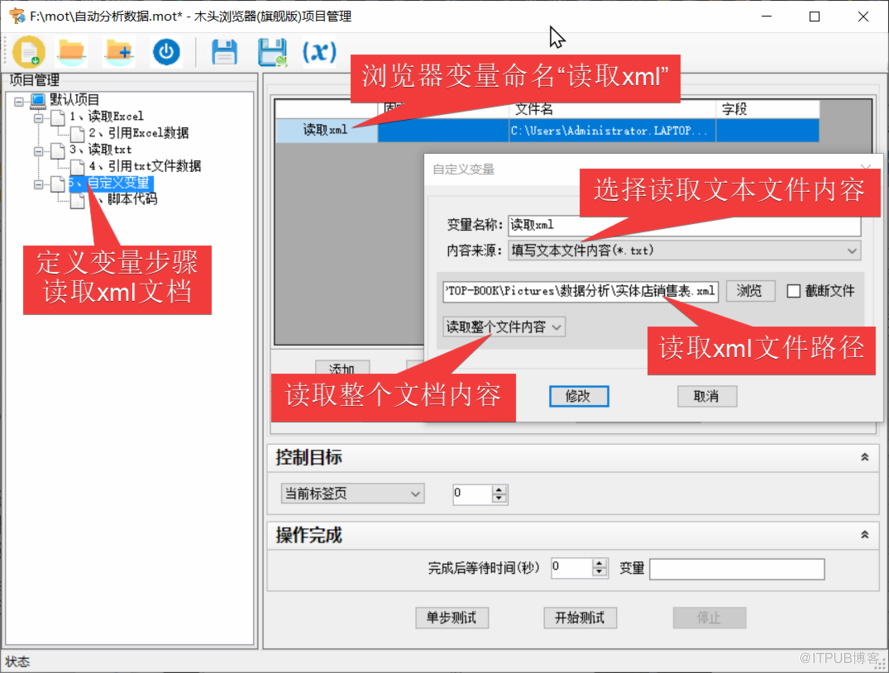Screen dimensions: 889x673
Task: Collapse the 控制目标 section
Action: point(865,457)
